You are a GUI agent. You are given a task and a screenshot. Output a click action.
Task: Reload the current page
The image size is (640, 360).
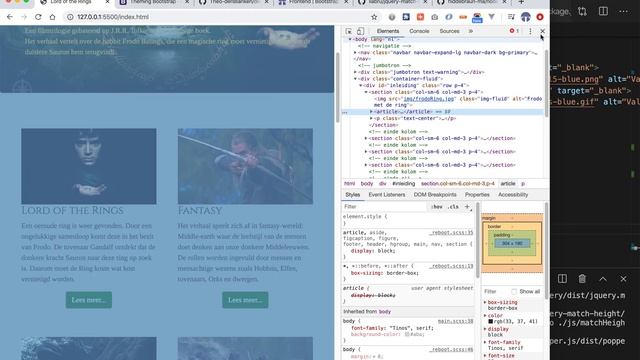coord(38,17)
